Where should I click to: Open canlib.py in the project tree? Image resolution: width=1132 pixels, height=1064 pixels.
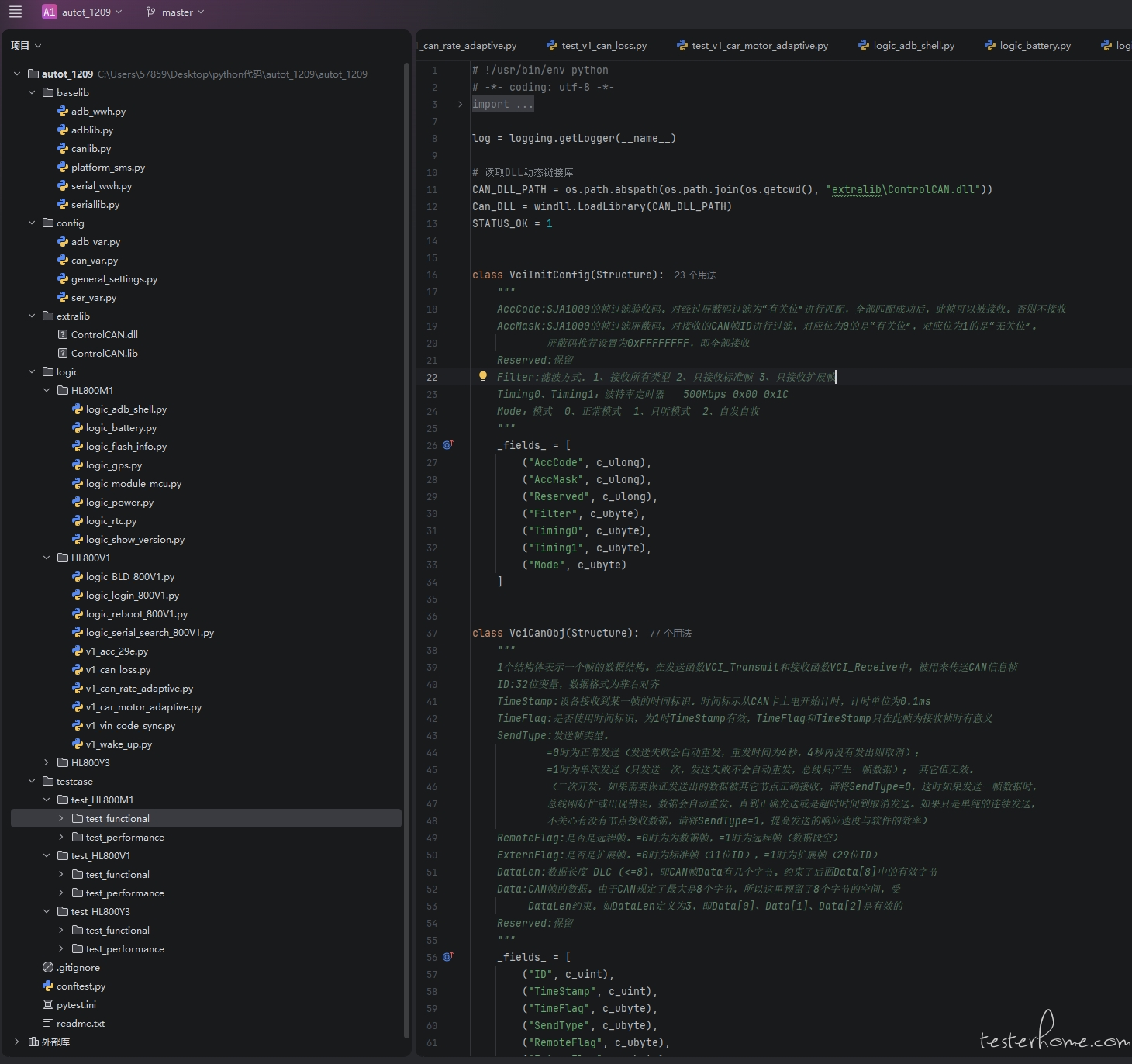click(91, 148)
